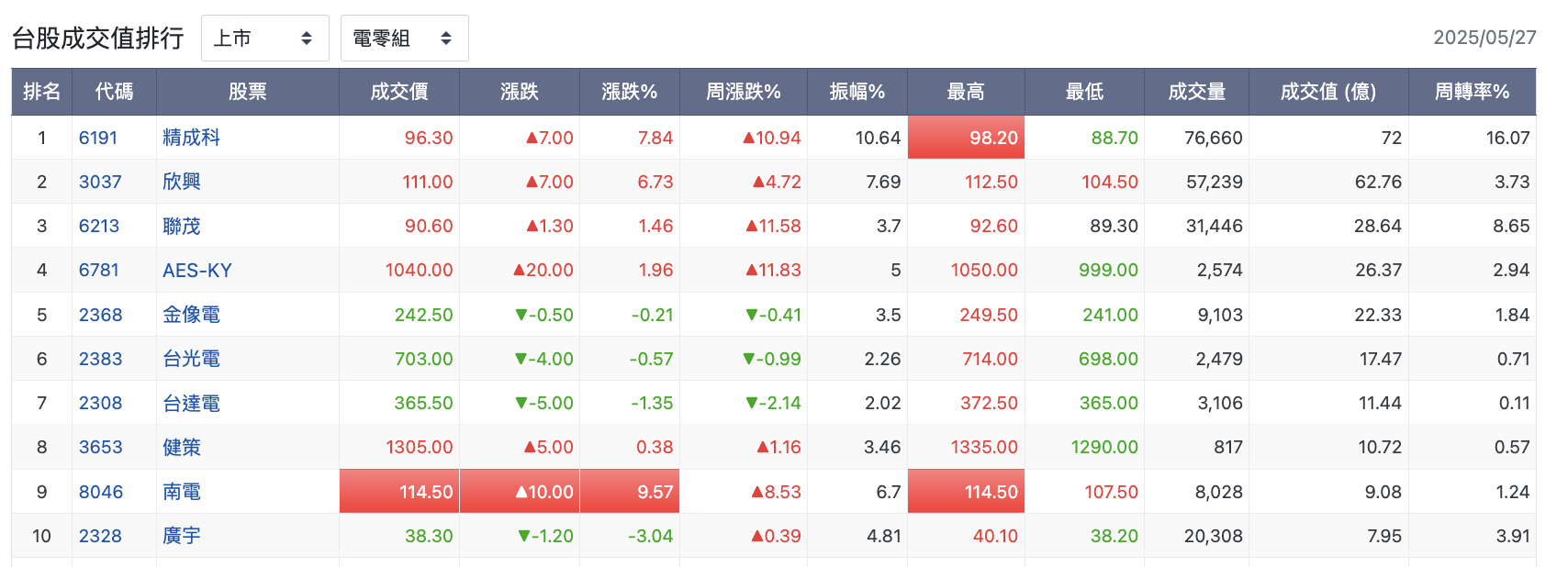The height and width of the screenshot is (567, 1568).
Task: Sort table by 周轉率% header
Action: tap(1473, 92)
